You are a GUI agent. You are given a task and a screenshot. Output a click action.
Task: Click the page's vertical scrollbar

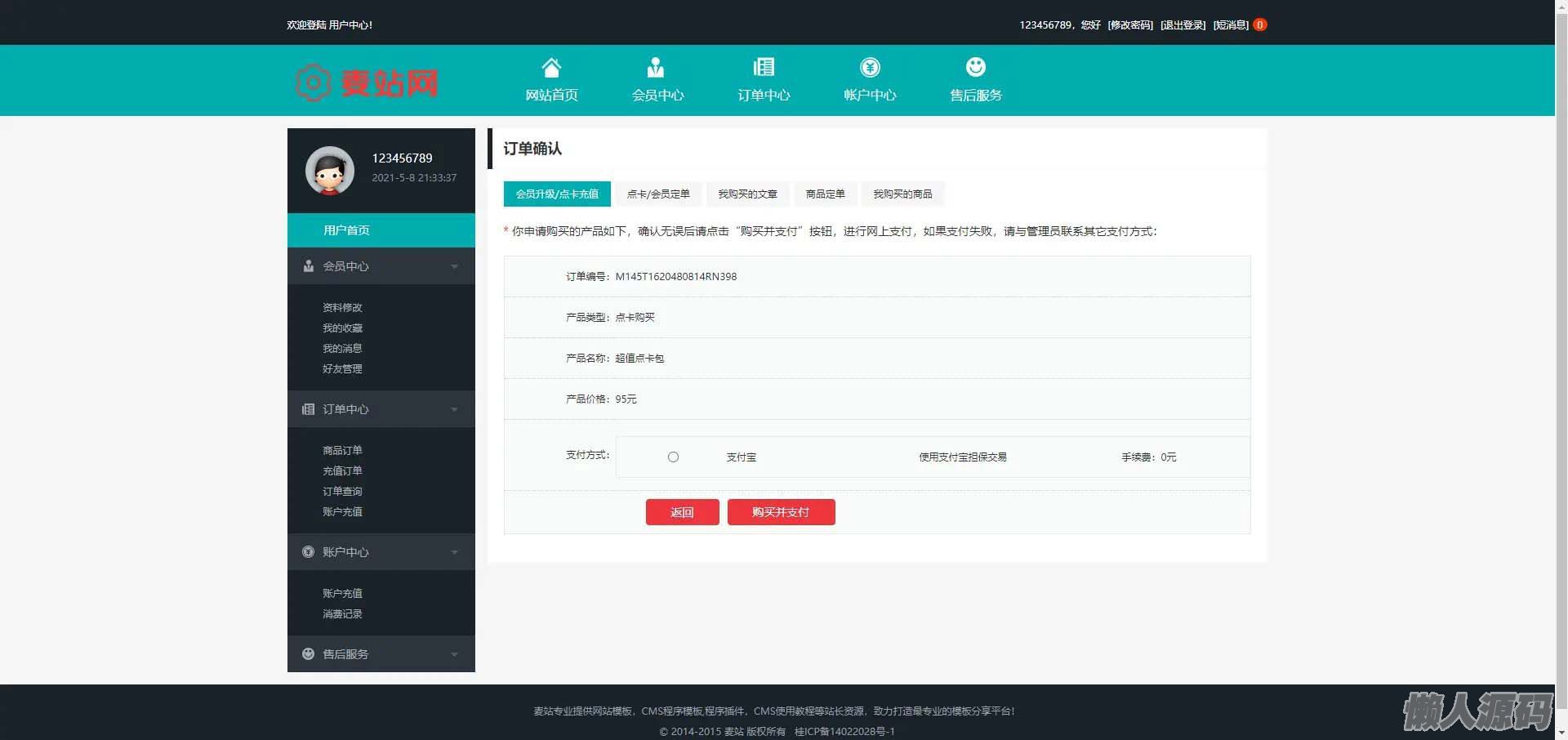pos(1561,368)
